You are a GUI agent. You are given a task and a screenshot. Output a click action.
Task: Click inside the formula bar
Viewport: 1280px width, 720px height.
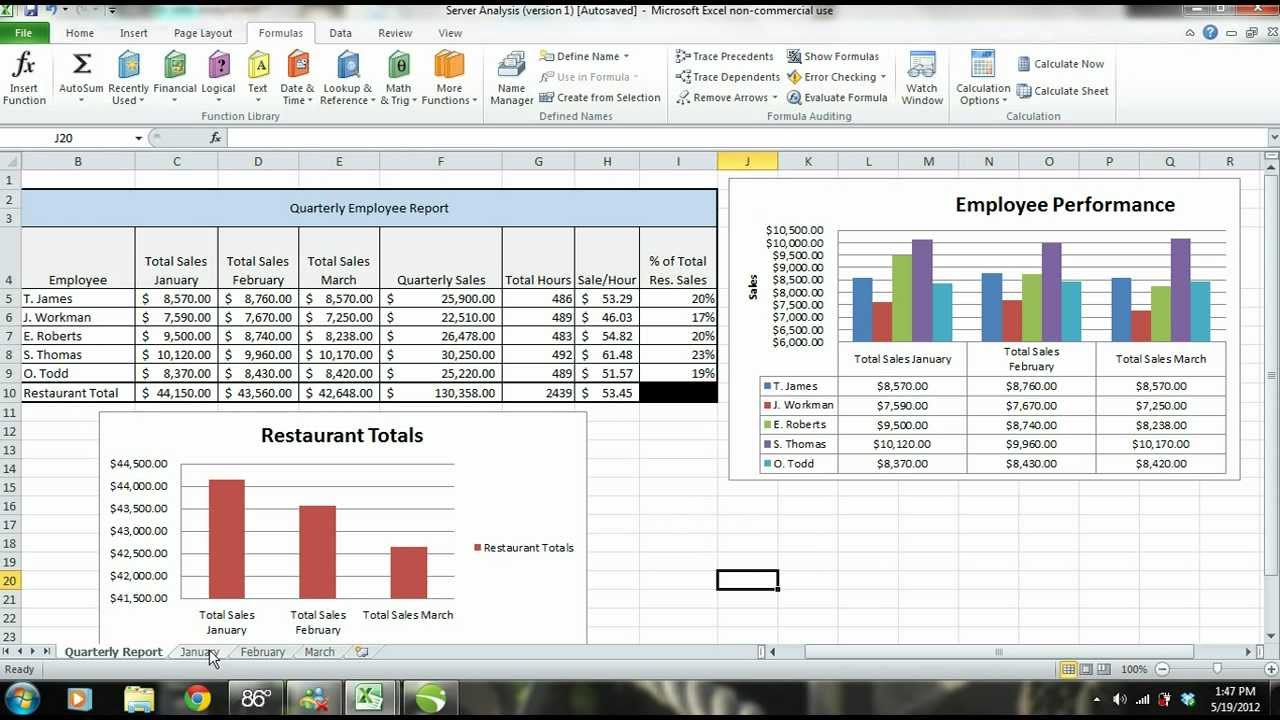coord(746,138)
